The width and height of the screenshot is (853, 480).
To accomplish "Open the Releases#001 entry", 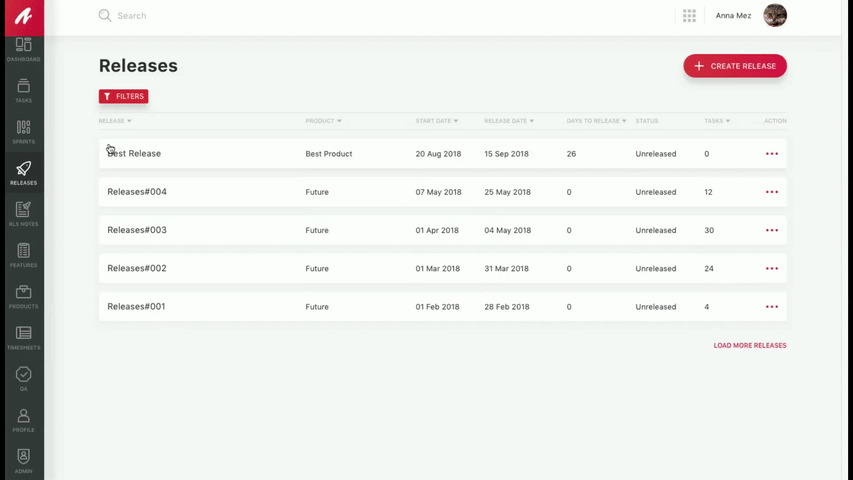I will [442, 306].
